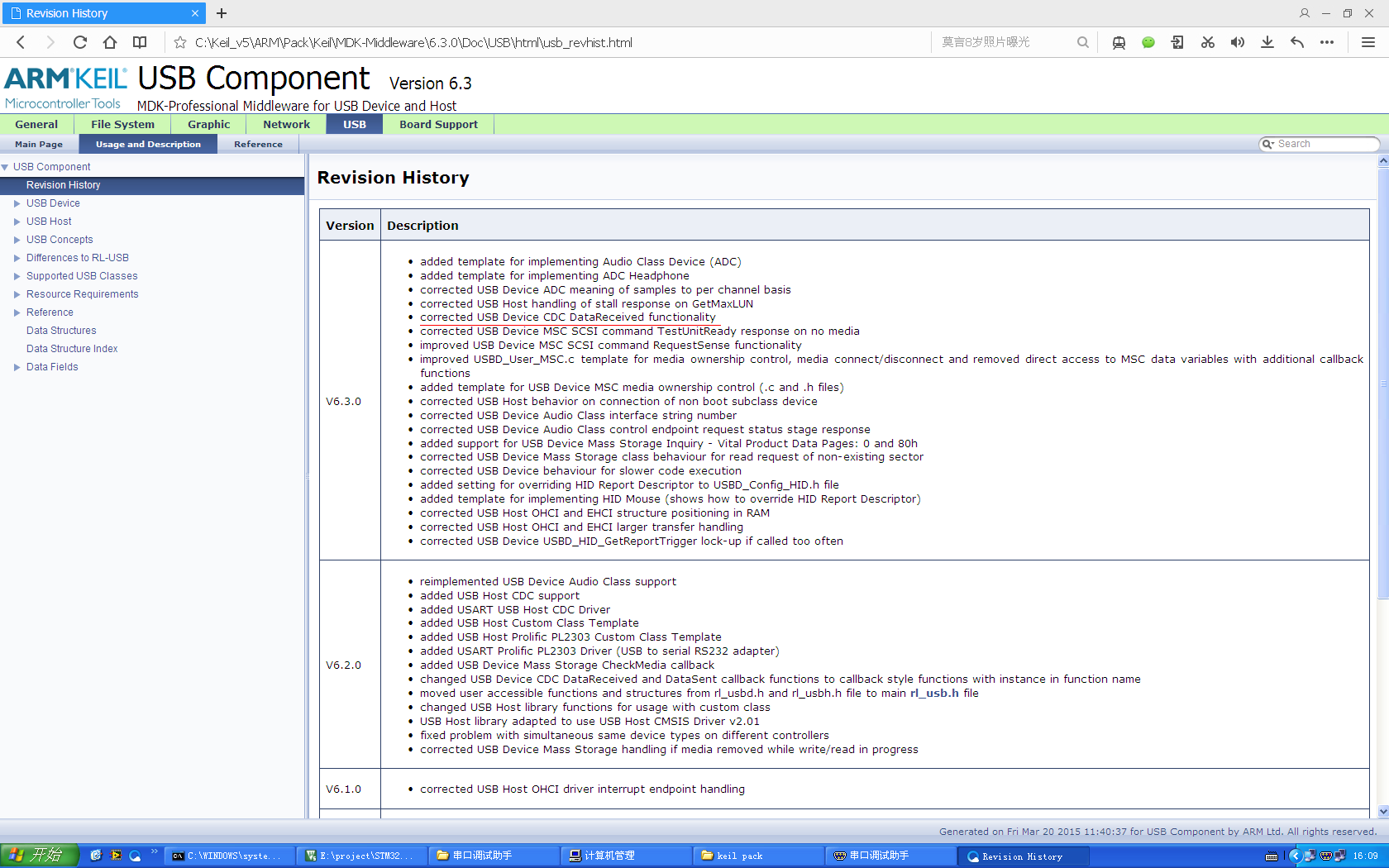This screenshot has height=868, width=1389.
Task: Click the taskbar clock showing 16:09
Action: (x=1365, y=856)
